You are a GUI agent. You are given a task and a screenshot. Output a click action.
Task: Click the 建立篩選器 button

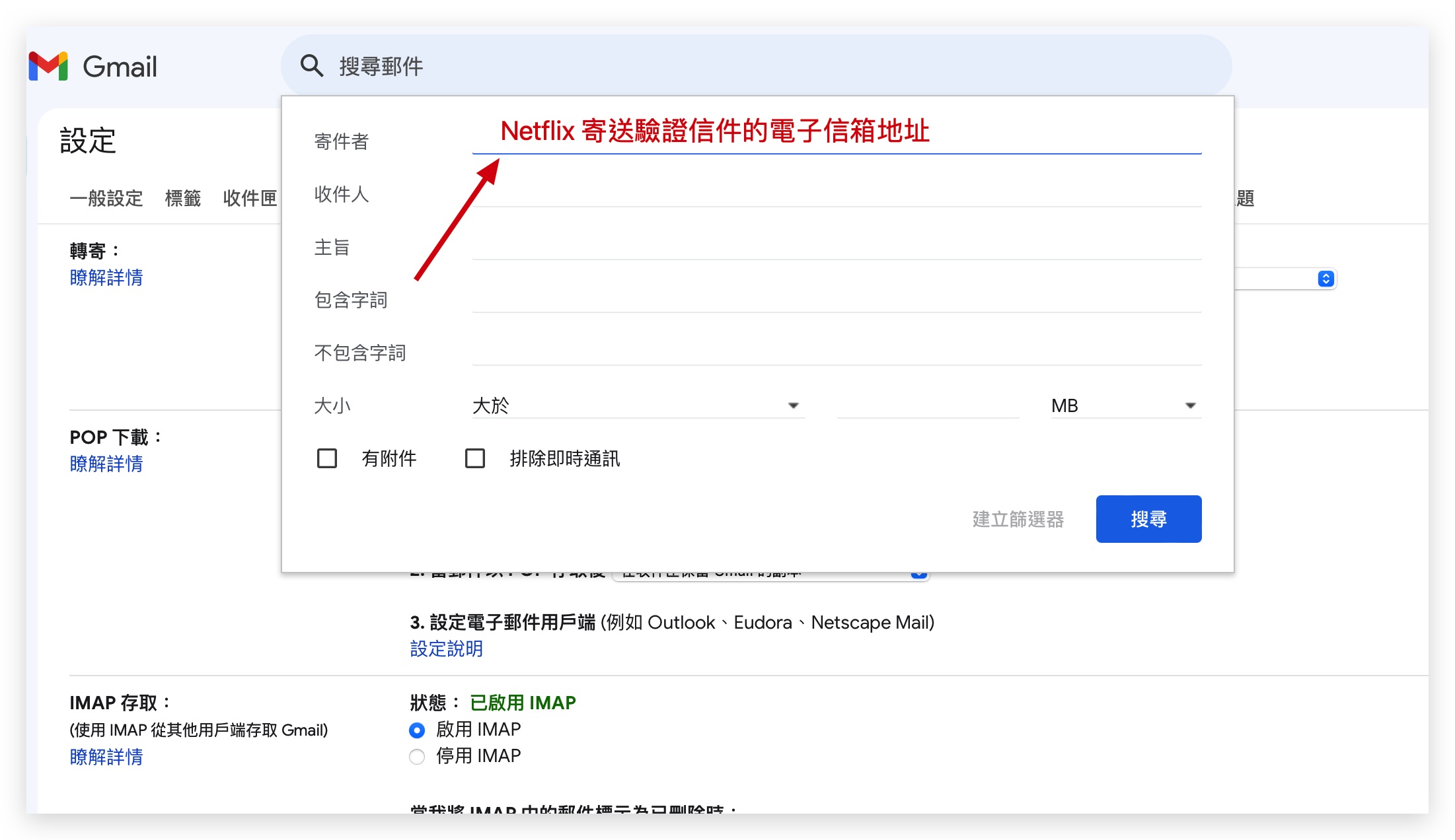[1018, 519]
